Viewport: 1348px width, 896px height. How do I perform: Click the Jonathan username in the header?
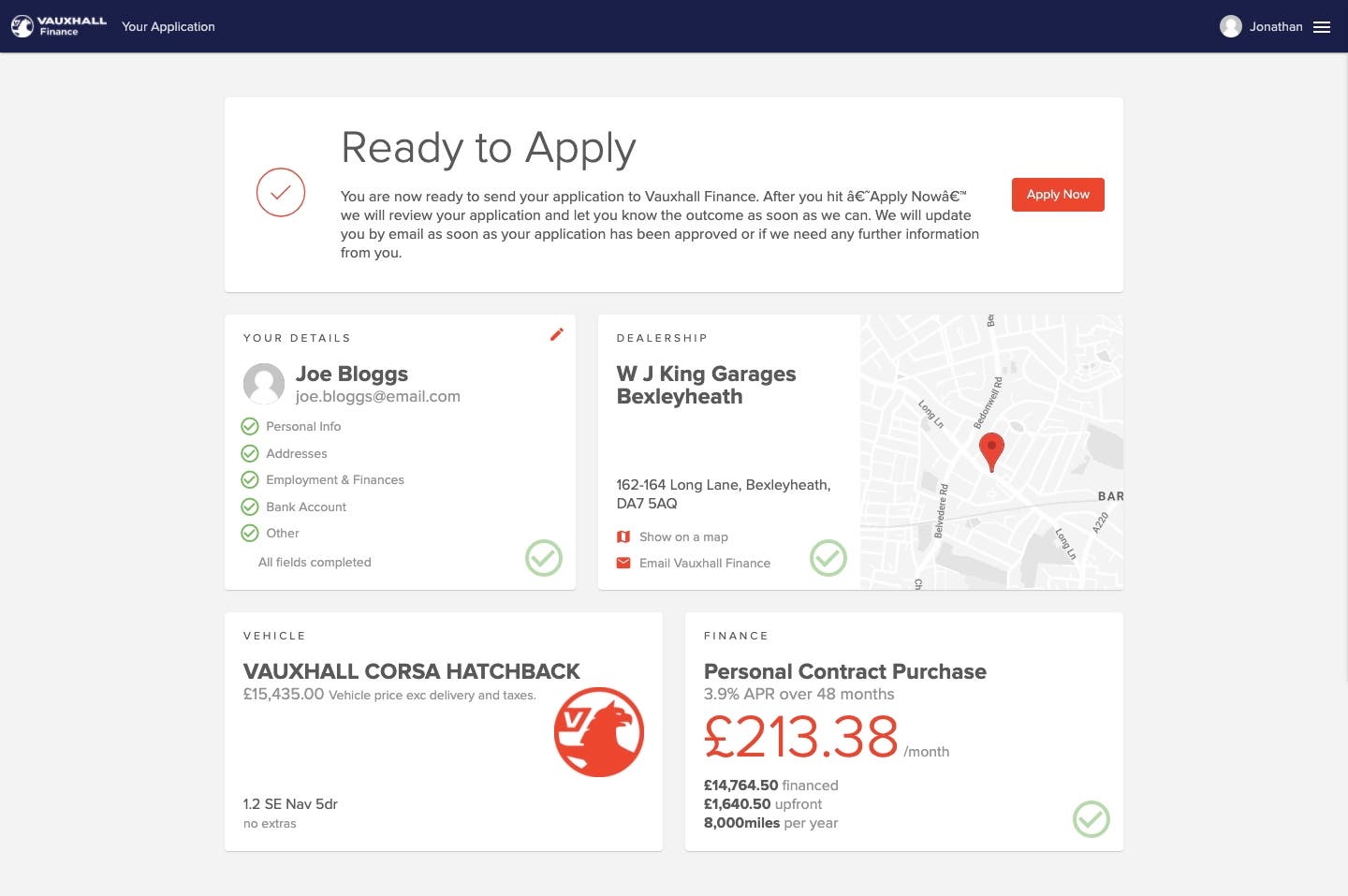pyautogui.click(x=1276, y=27)
